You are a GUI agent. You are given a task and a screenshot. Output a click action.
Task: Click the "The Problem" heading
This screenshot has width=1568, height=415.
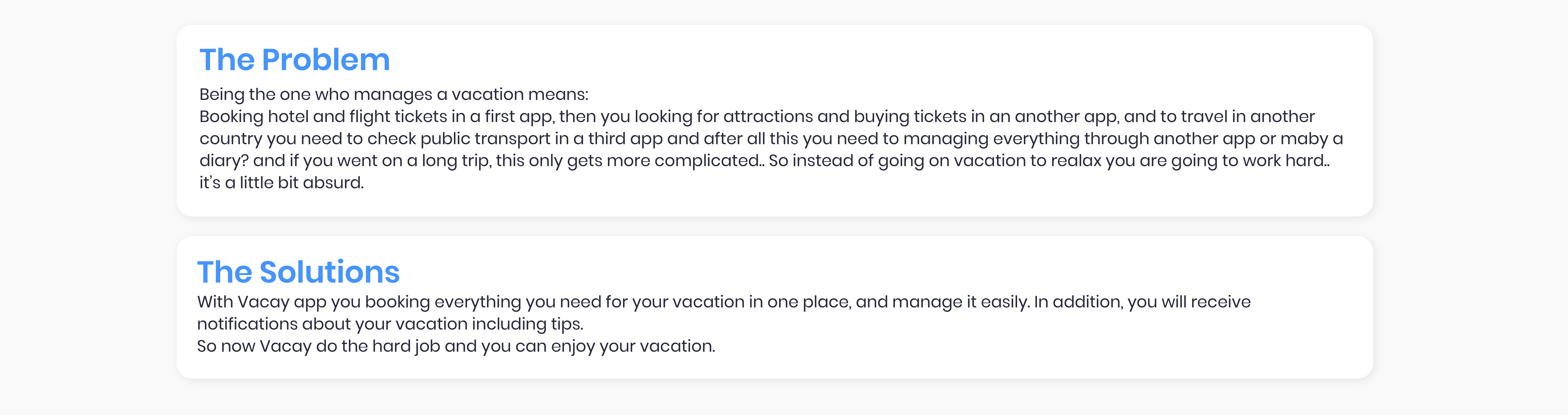[295, 60]
